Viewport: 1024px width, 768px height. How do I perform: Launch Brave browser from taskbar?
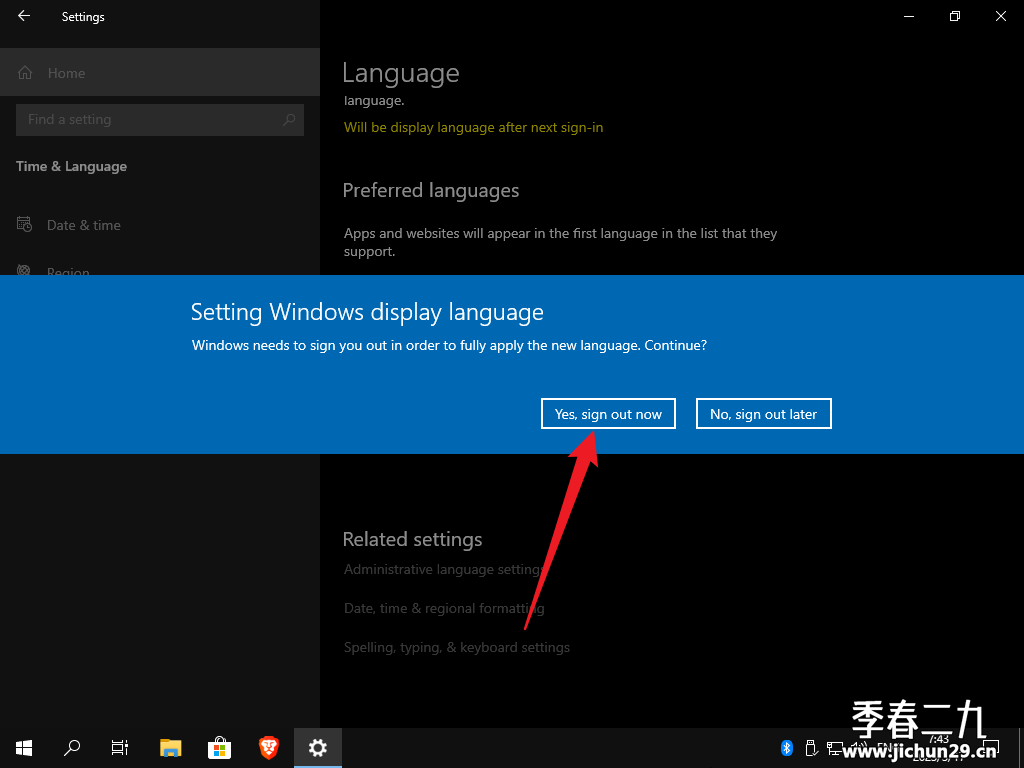tap(268, 748)
